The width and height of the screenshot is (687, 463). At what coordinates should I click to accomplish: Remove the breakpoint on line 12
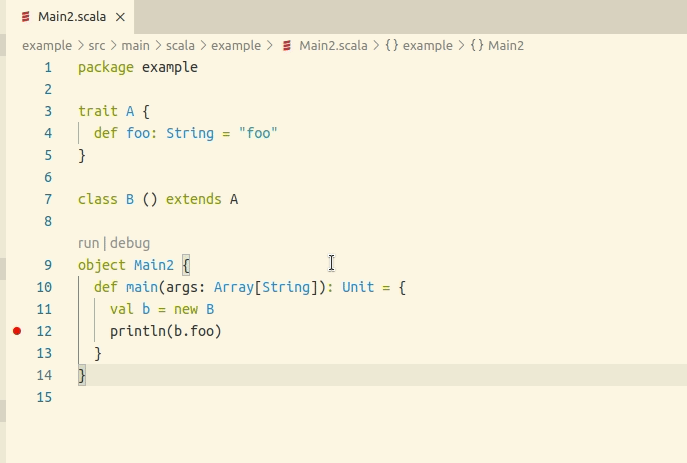coord(17,331)
